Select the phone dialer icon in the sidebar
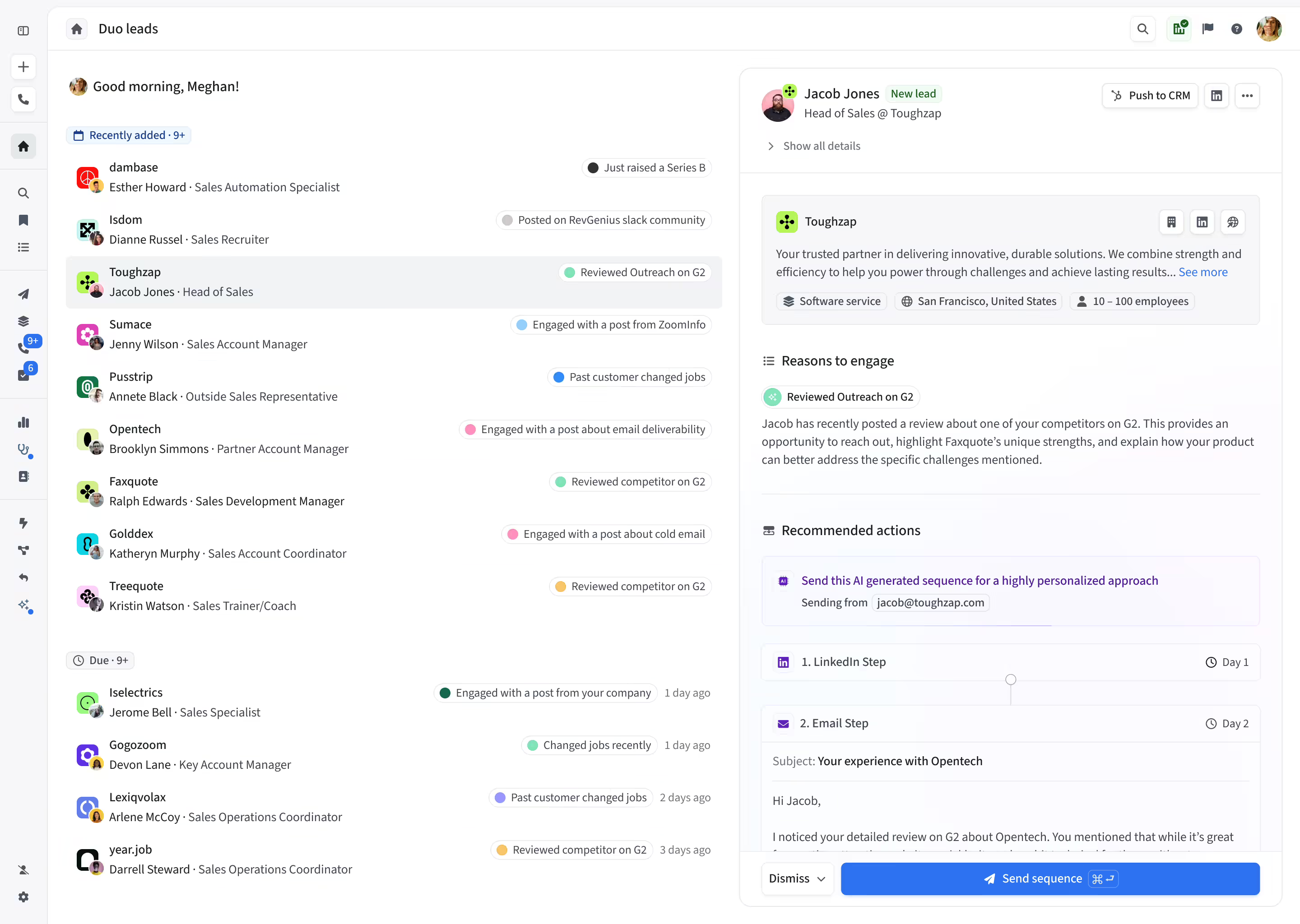The image size is (1300, 924). pyautogui.click(x=23, y=100)
